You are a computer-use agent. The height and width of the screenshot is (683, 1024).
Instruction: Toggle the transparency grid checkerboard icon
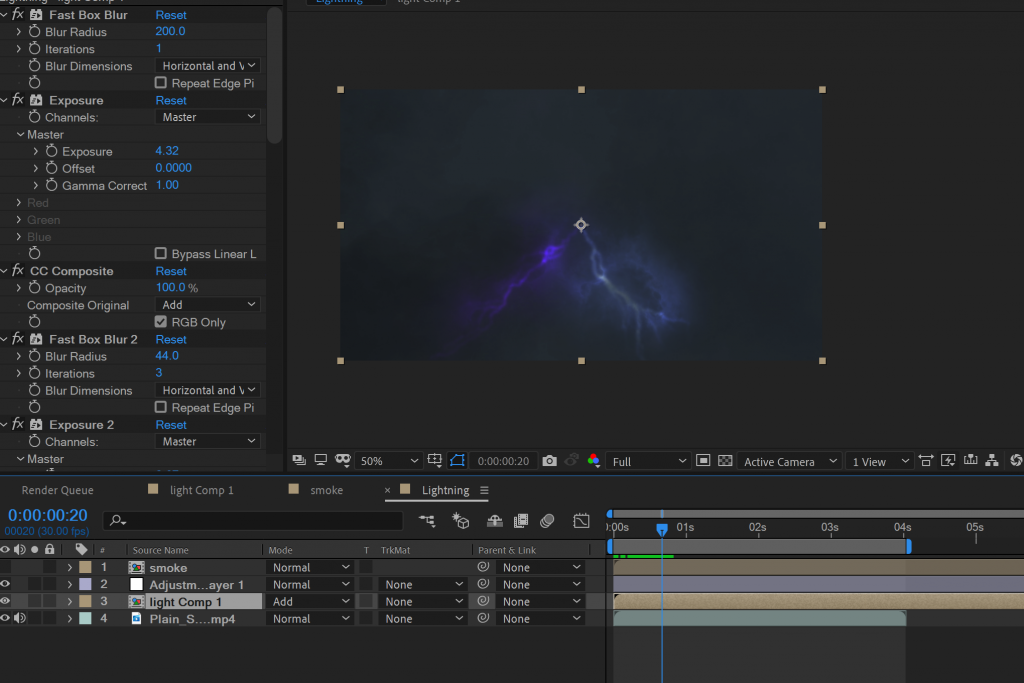(x=725, y=461)
